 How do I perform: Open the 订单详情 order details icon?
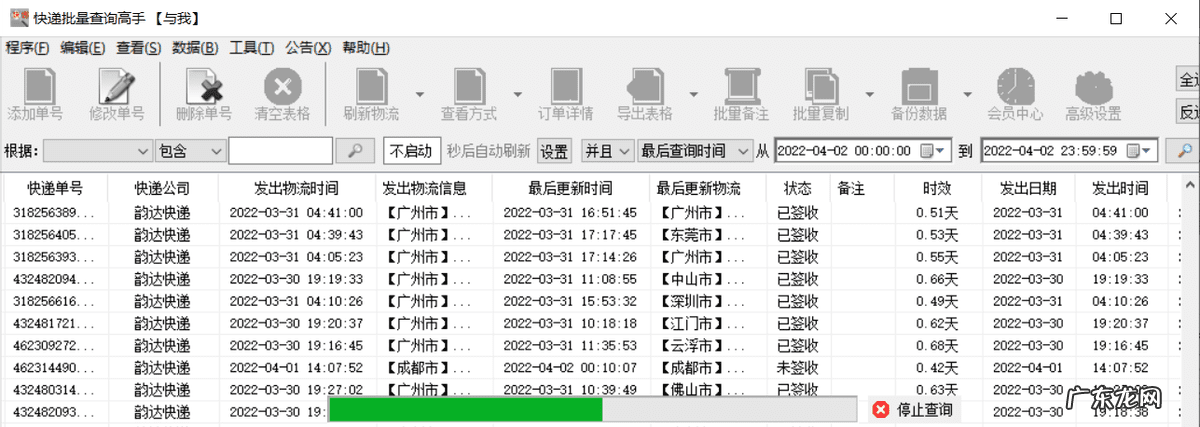(565, 85)
